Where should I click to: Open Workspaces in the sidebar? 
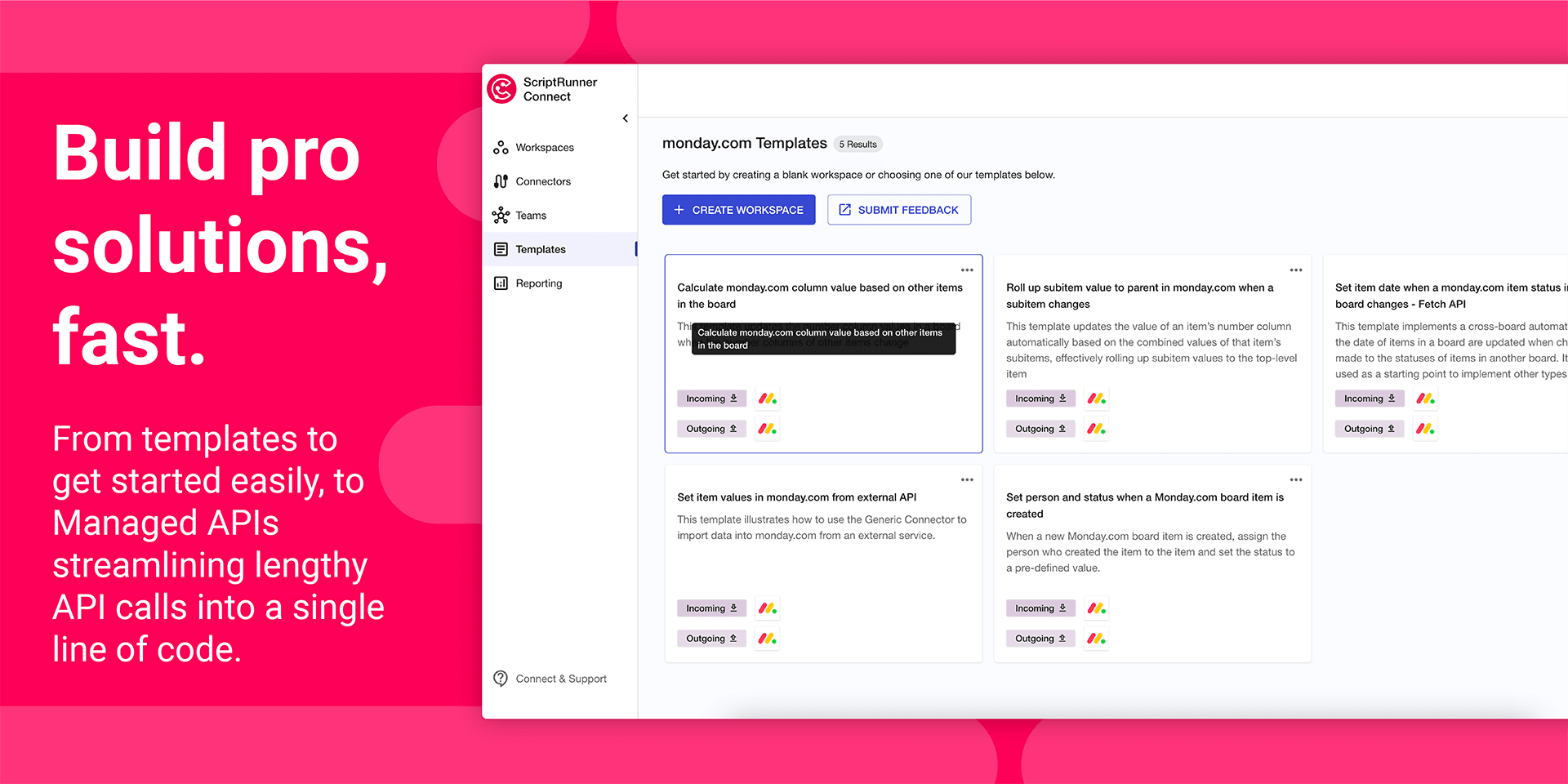[544, 148]
